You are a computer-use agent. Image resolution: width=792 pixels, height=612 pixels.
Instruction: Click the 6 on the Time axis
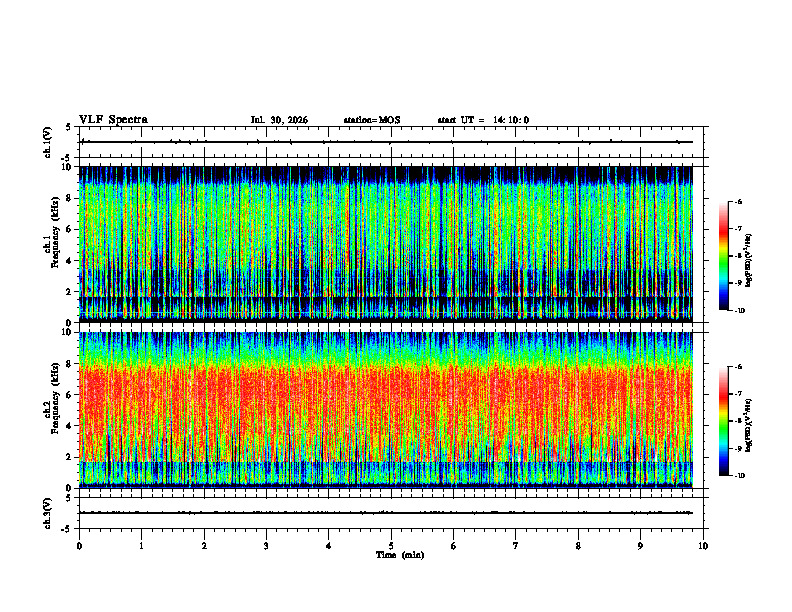point(454,546)
